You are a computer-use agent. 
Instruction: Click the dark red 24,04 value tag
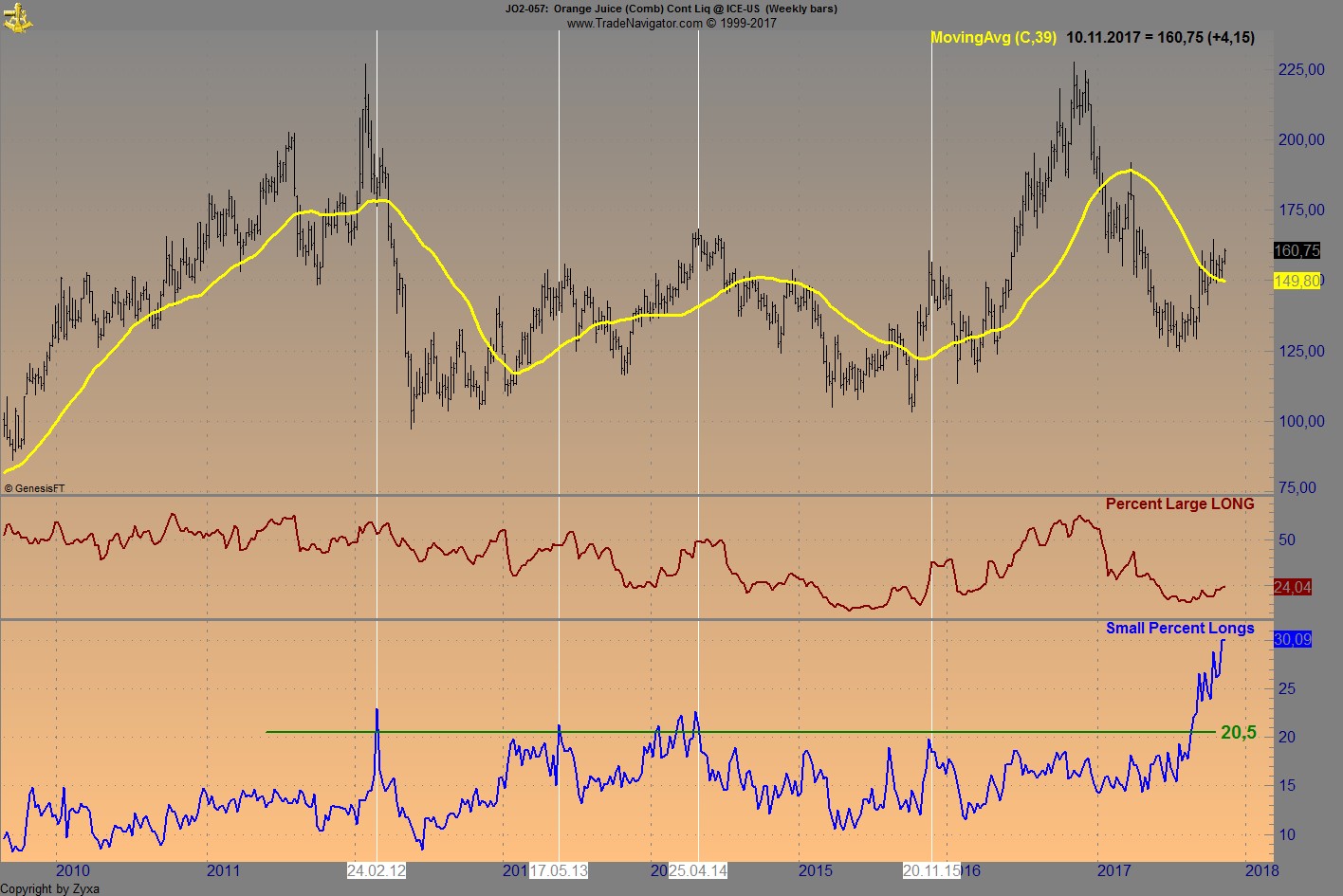click(x=1292, y=587)
